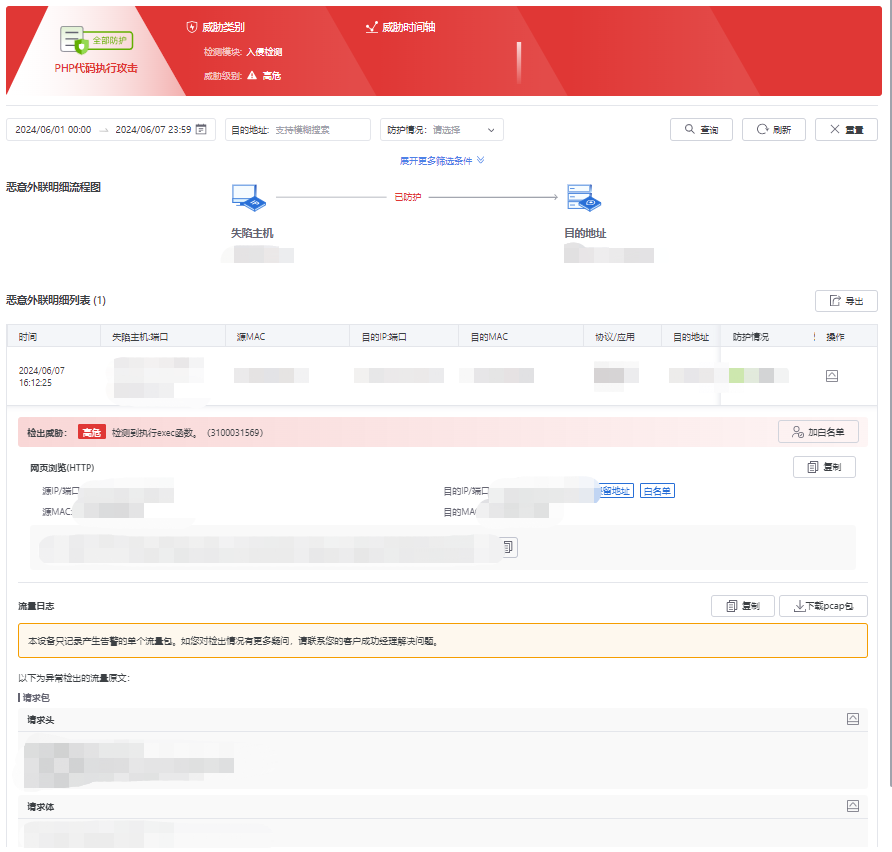Image resolution: width=892 pixels, height=852 pixels.
Task: Click the 目的MAC column header
Action: point(489,337)
